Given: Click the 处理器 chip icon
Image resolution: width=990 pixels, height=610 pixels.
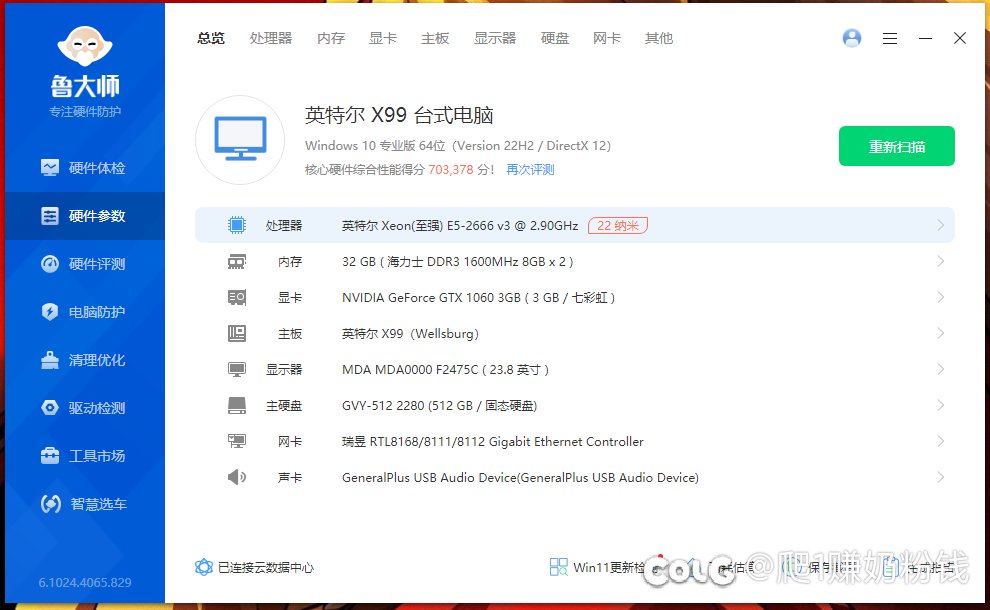Looking at the screenshot, I should [237, 225].
